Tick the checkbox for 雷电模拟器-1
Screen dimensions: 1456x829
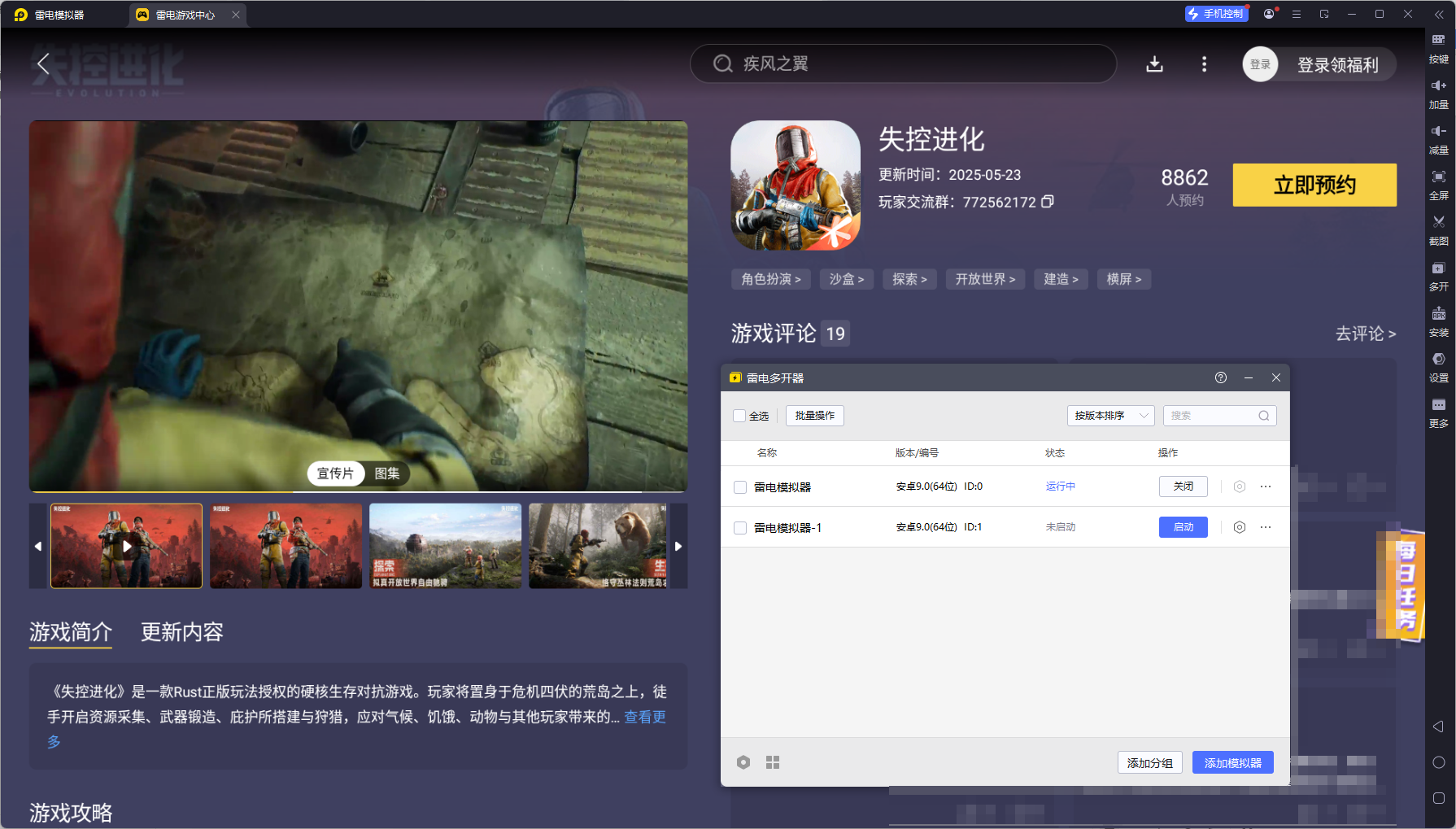pyautogui.click(x=740, y=528)
